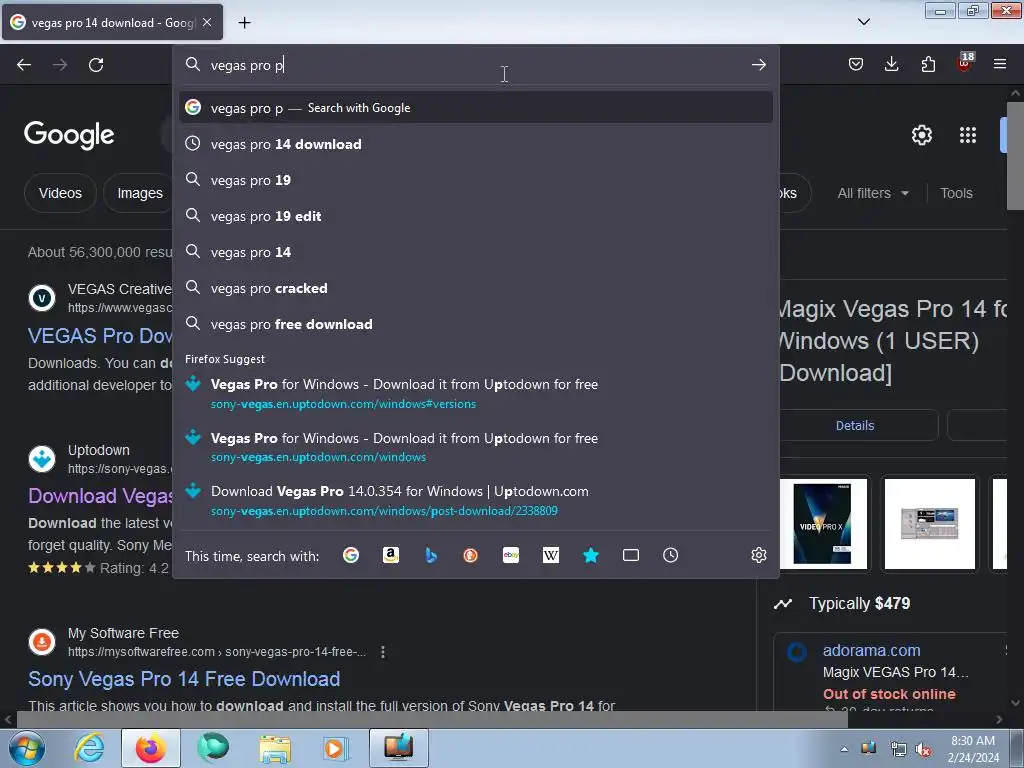Reload the page with the refresh icon

point(96,65)
